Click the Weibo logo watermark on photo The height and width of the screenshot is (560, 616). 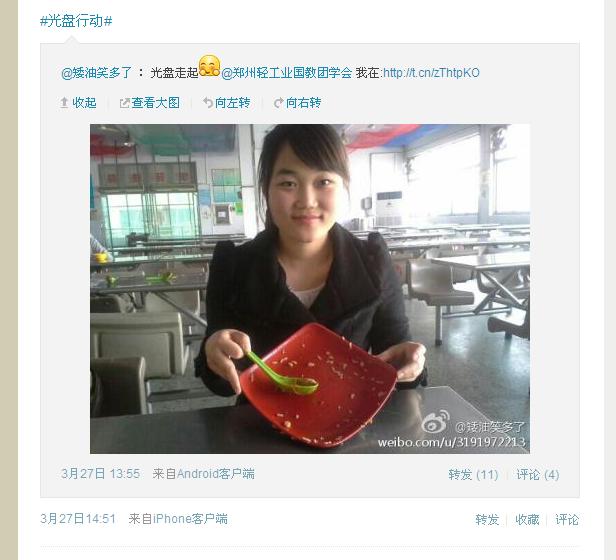coord(435,422)
